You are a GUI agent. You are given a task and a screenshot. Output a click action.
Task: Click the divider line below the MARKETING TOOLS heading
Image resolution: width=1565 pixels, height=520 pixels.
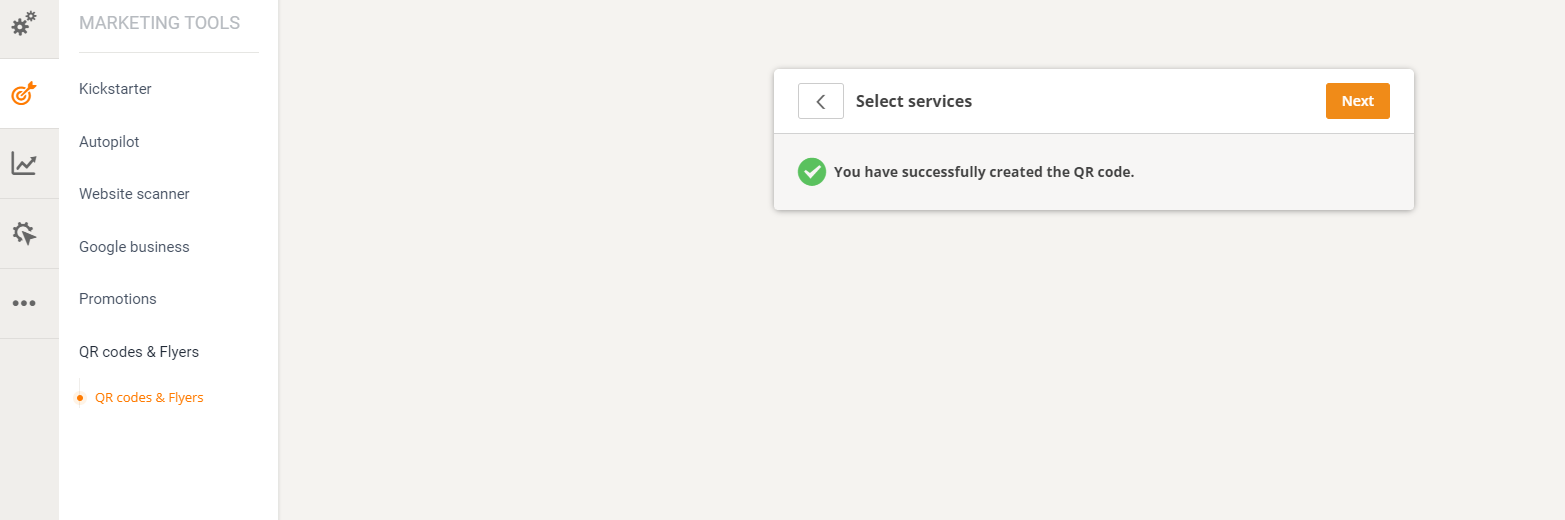tap(168, 52)
